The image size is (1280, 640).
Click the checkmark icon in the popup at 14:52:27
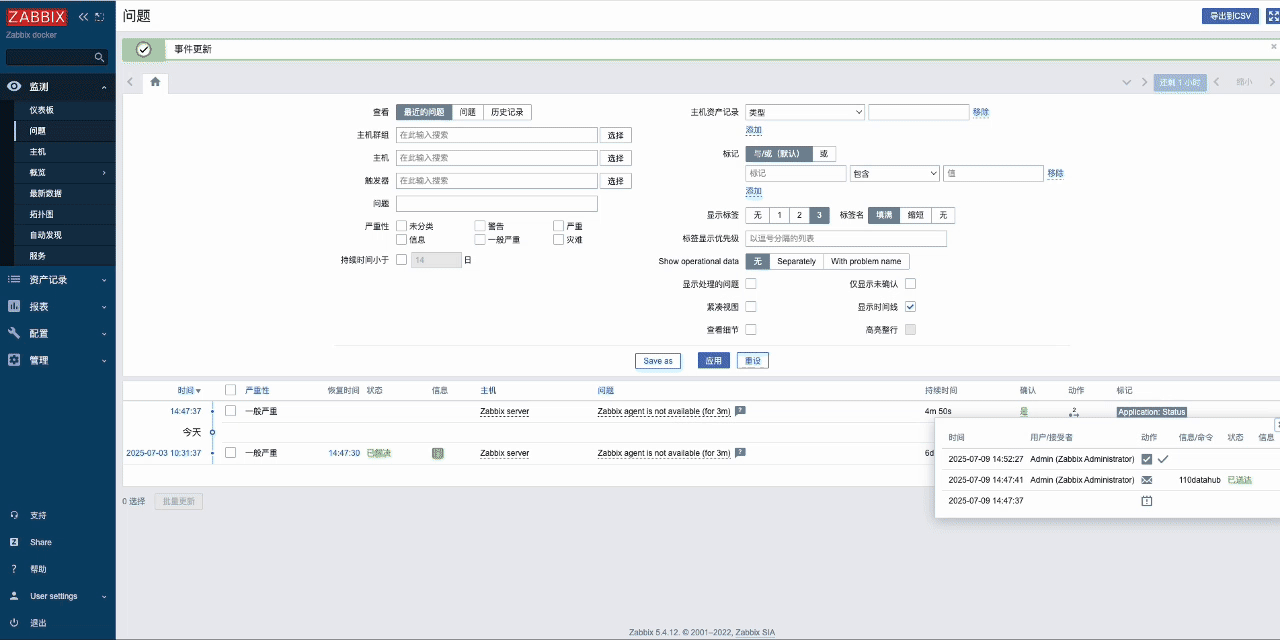point(1163,459)
